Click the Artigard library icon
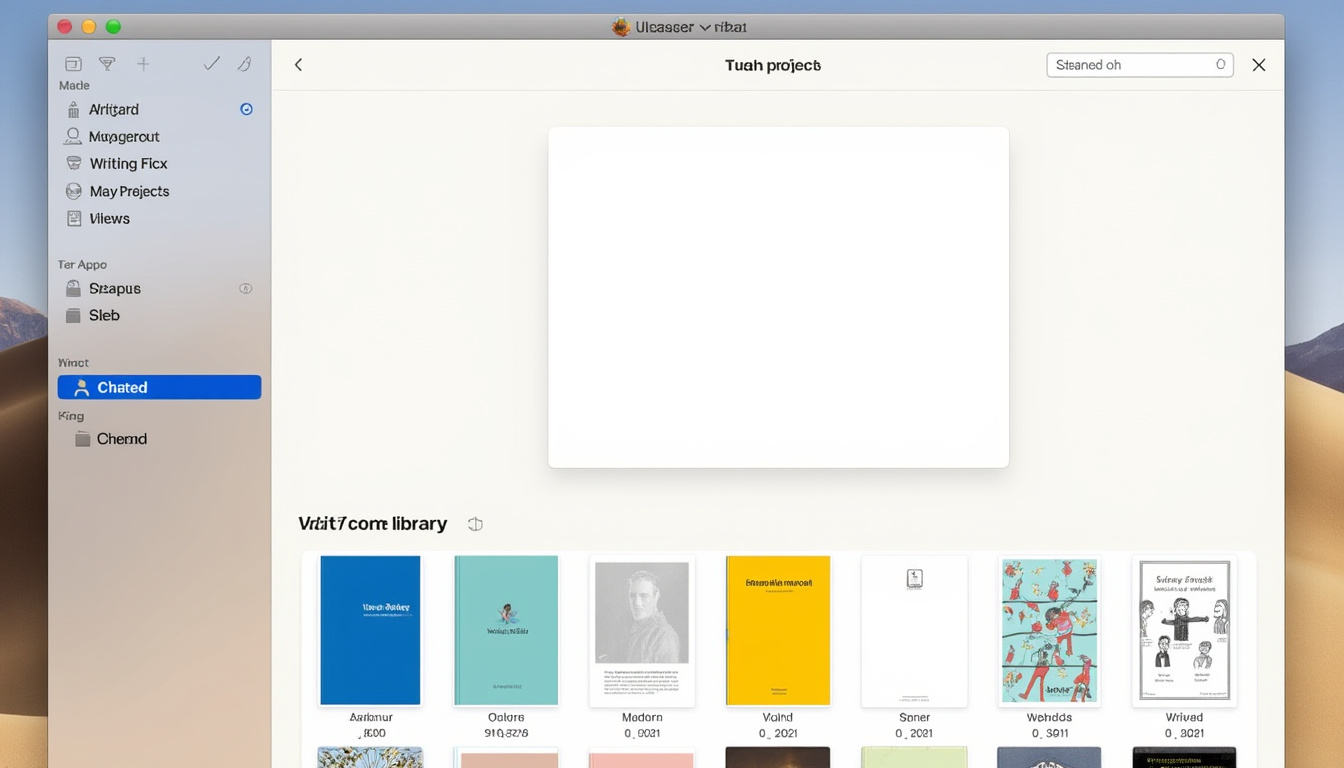 [75, 109]
